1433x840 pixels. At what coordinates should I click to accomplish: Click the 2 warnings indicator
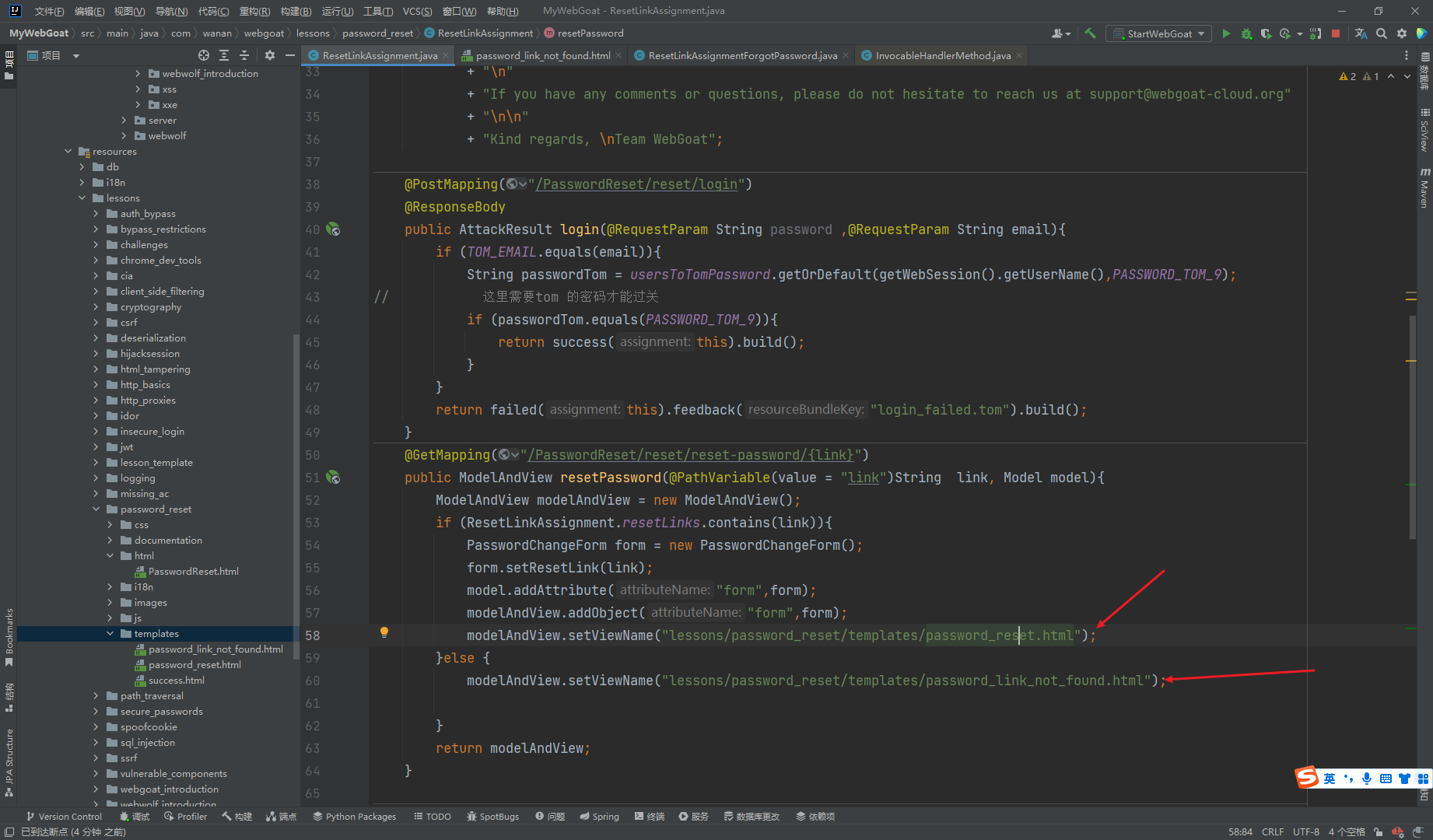coord(1347,76)
